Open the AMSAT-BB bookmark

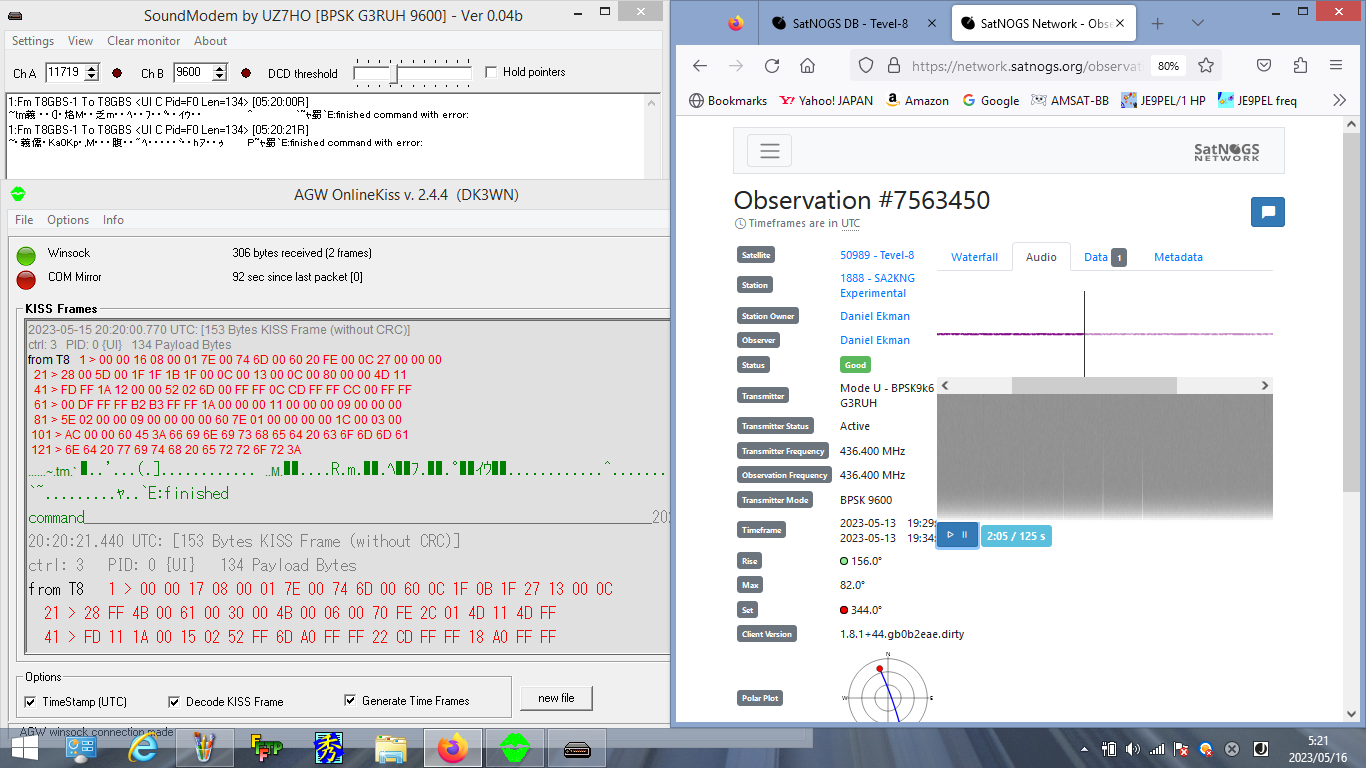coord(1069,100)
